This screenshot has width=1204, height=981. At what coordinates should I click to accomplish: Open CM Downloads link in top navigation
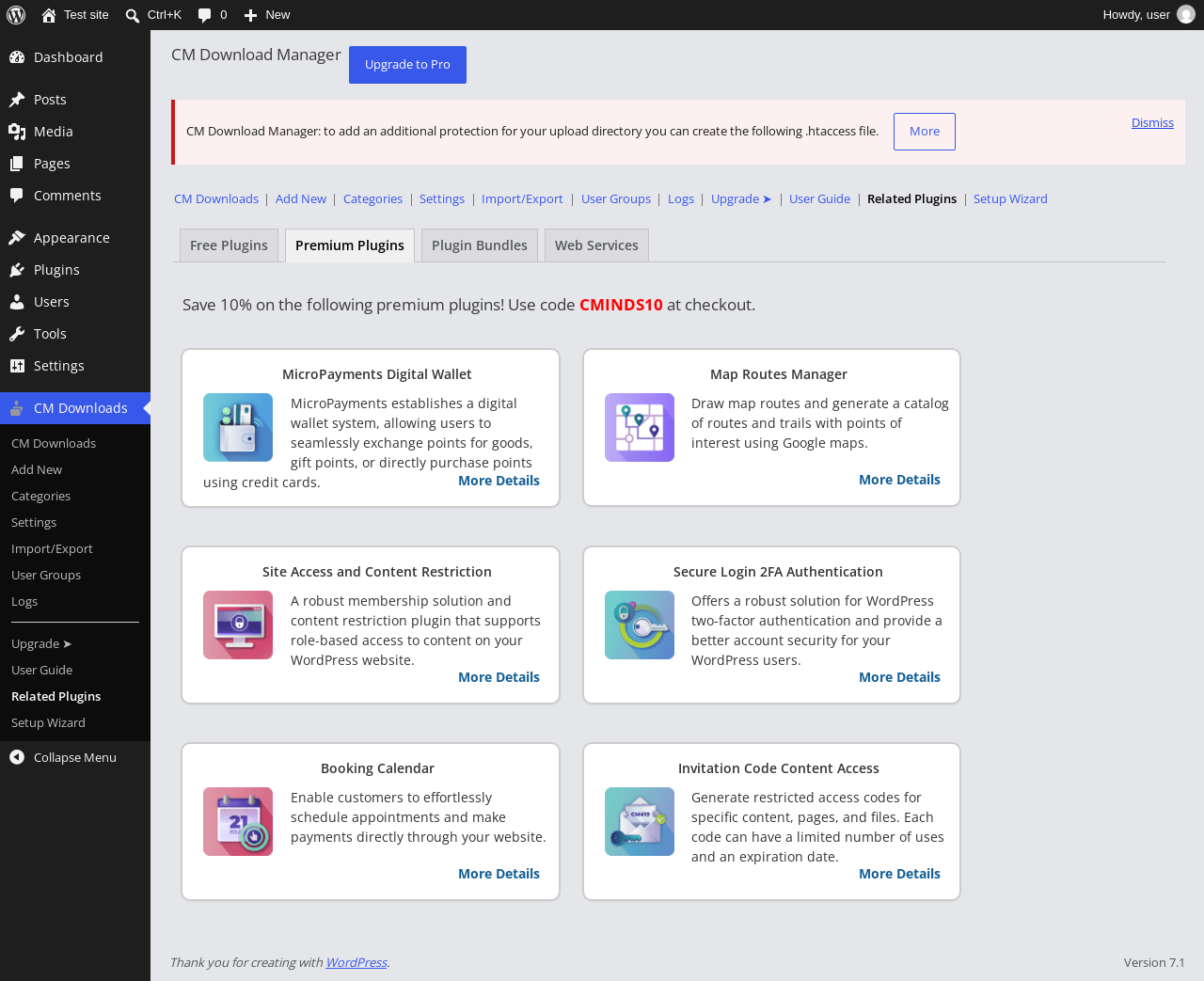(216, 198)
